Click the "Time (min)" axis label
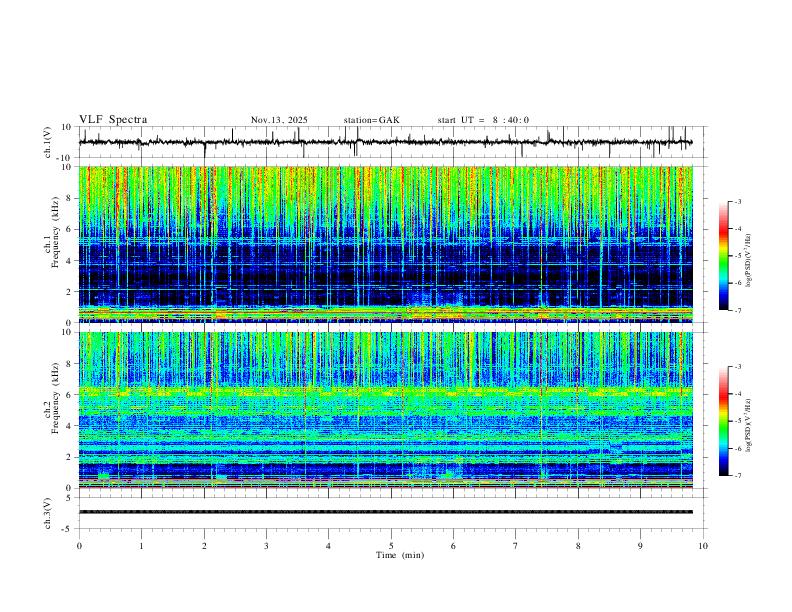792x612 pixels. click(400, 555)
